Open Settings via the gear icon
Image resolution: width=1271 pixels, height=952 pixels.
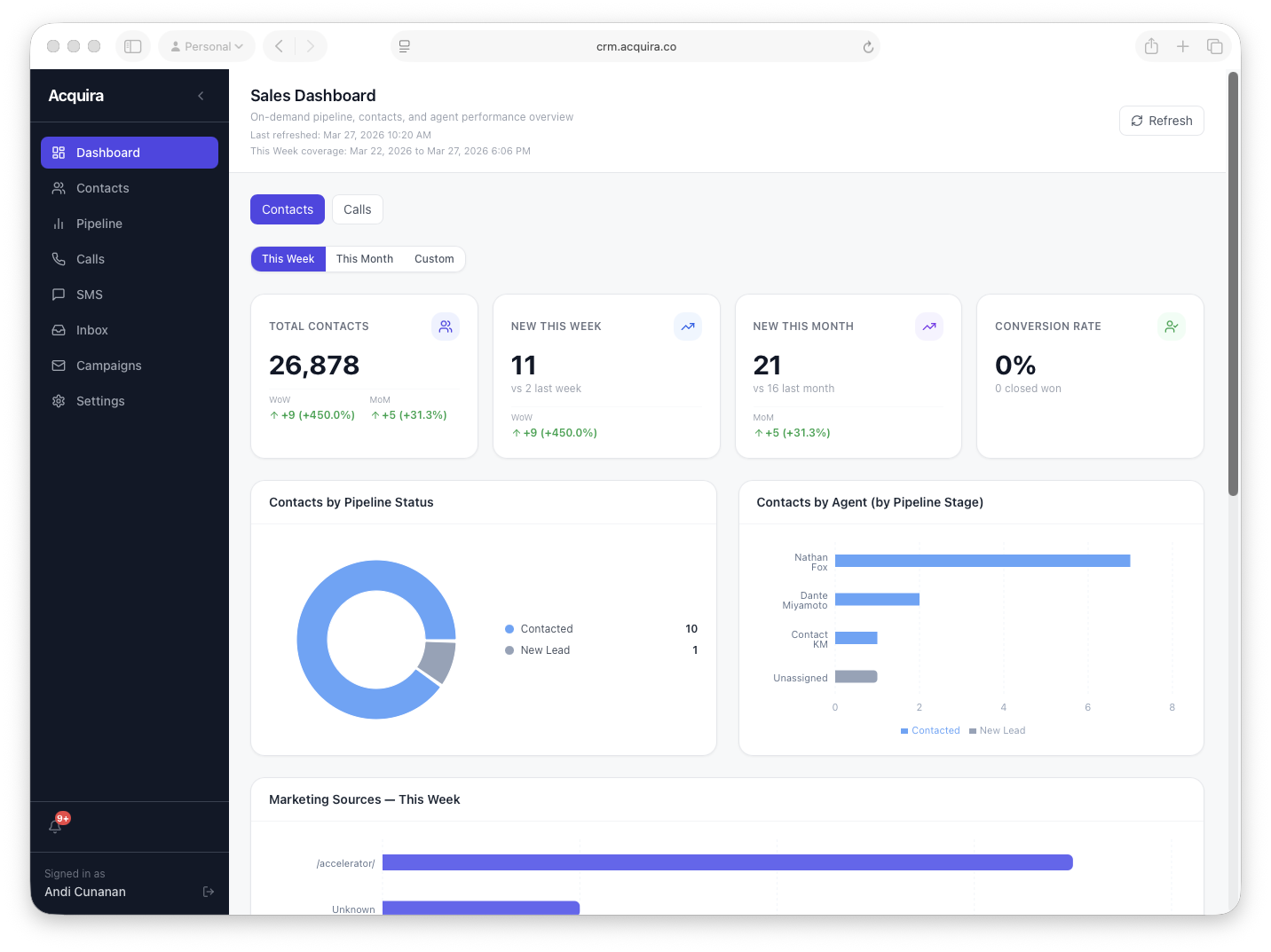pyautogui.click(x=59, y=401)
